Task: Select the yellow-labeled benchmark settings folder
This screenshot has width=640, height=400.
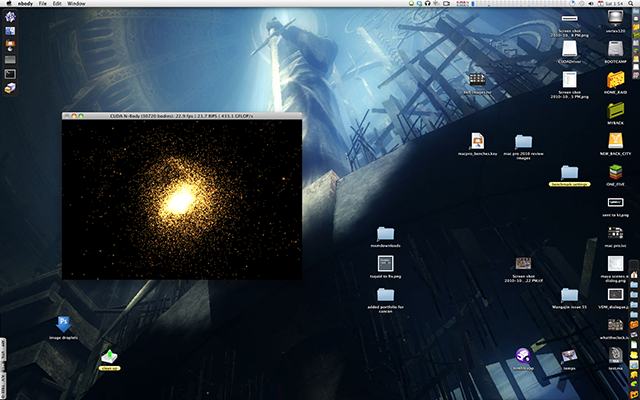Action: tap(569, 173)
